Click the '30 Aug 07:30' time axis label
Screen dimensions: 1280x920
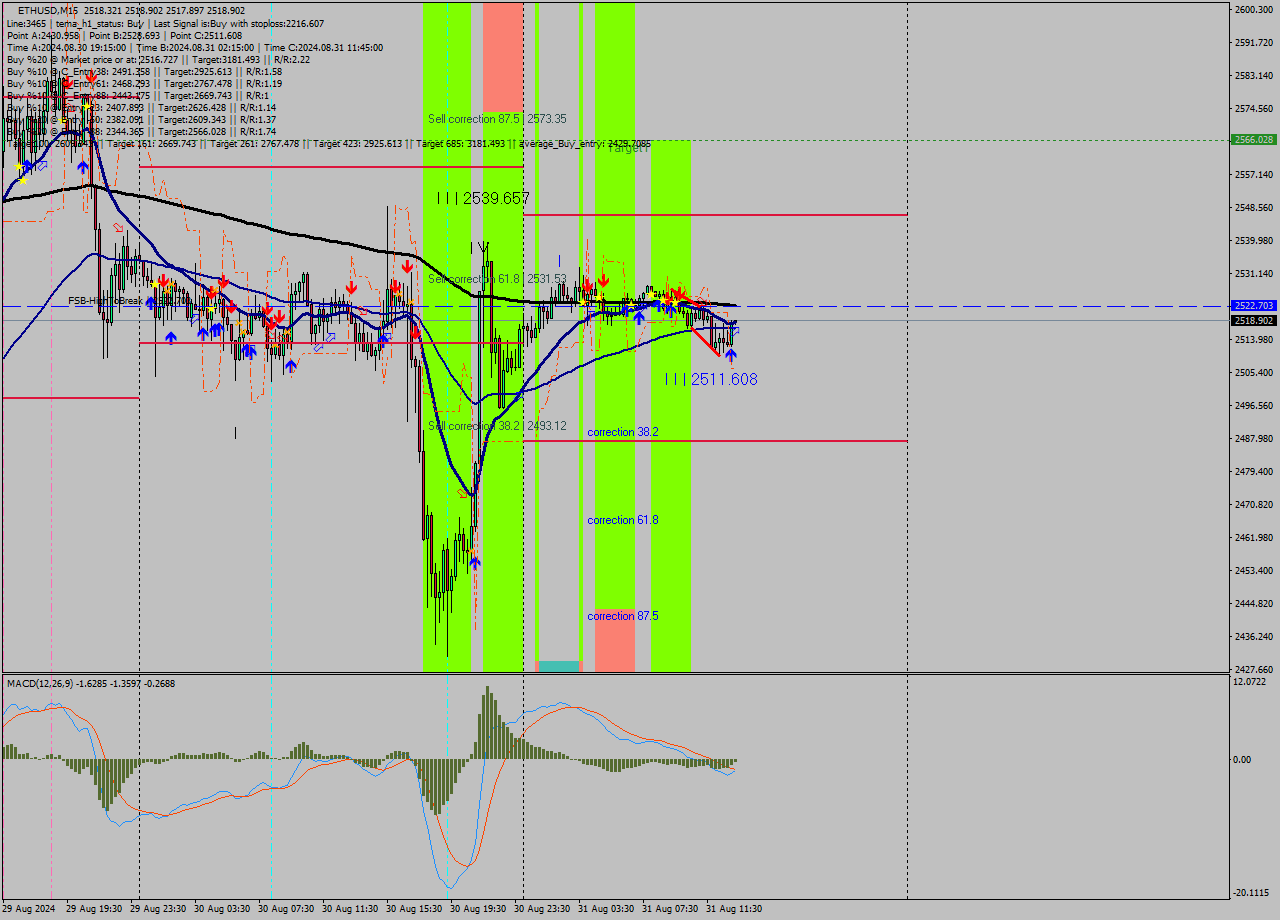(286, 909)
